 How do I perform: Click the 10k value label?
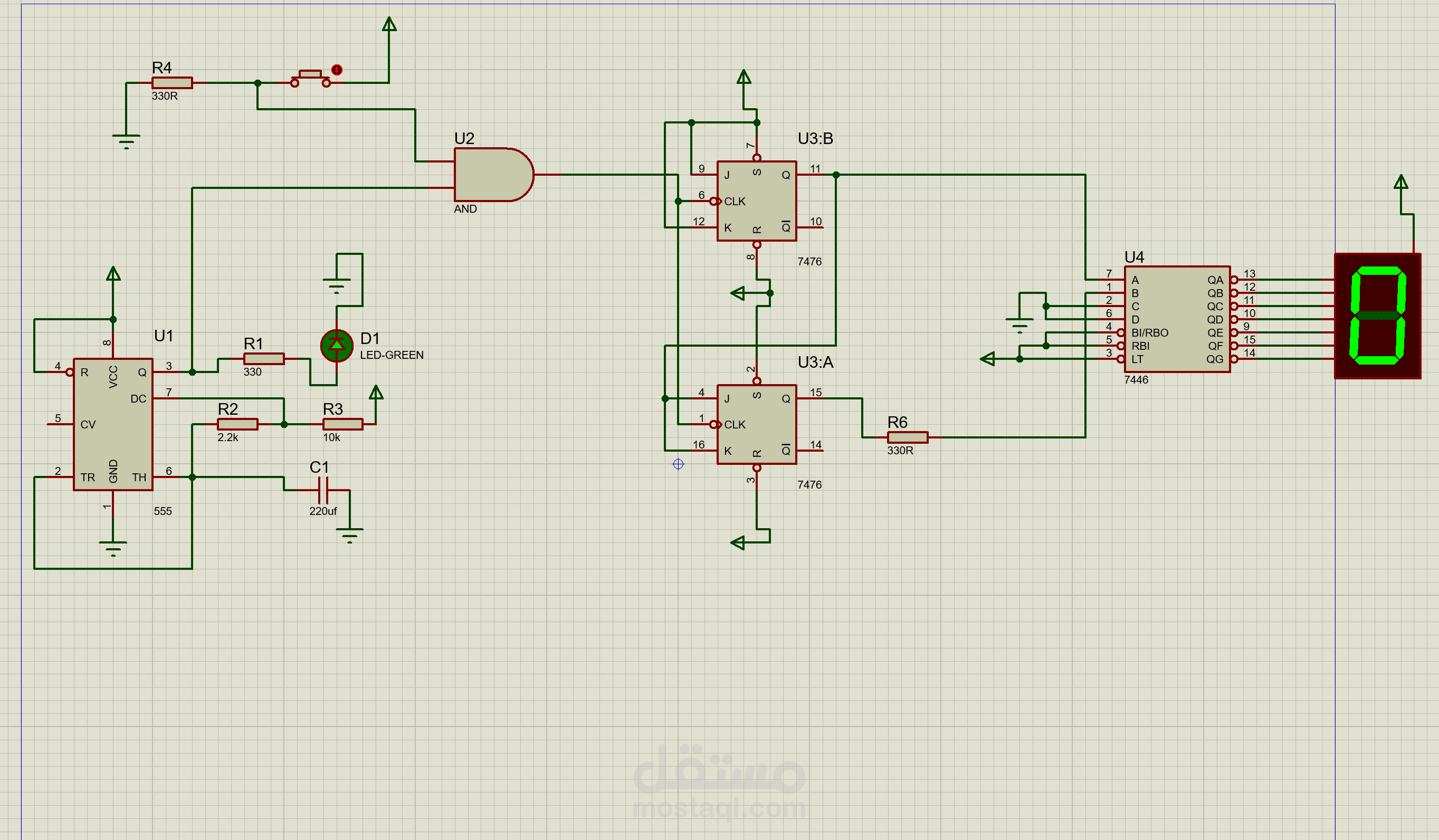332,437
